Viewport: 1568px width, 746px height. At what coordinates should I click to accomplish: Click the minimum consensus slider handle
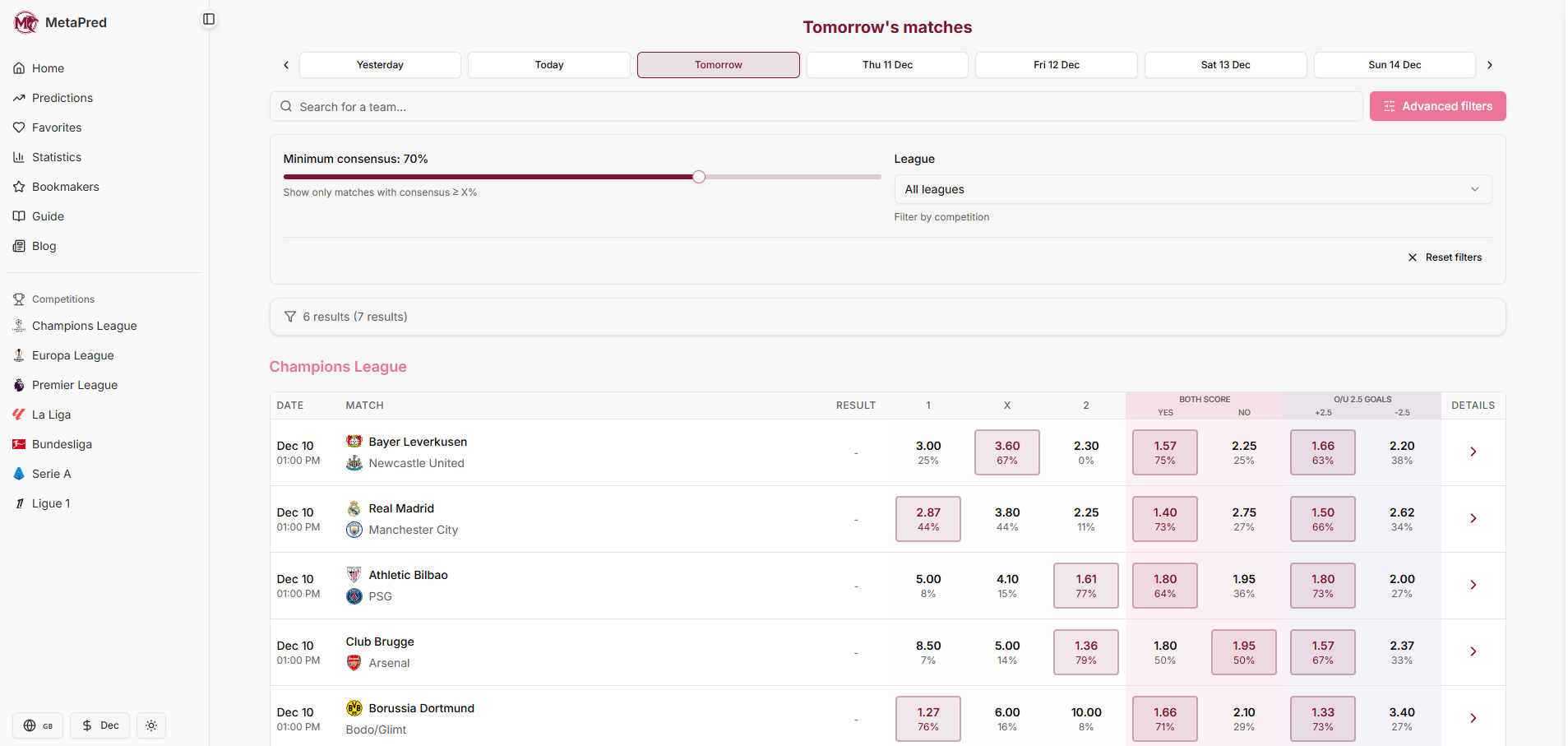(699, 177)
